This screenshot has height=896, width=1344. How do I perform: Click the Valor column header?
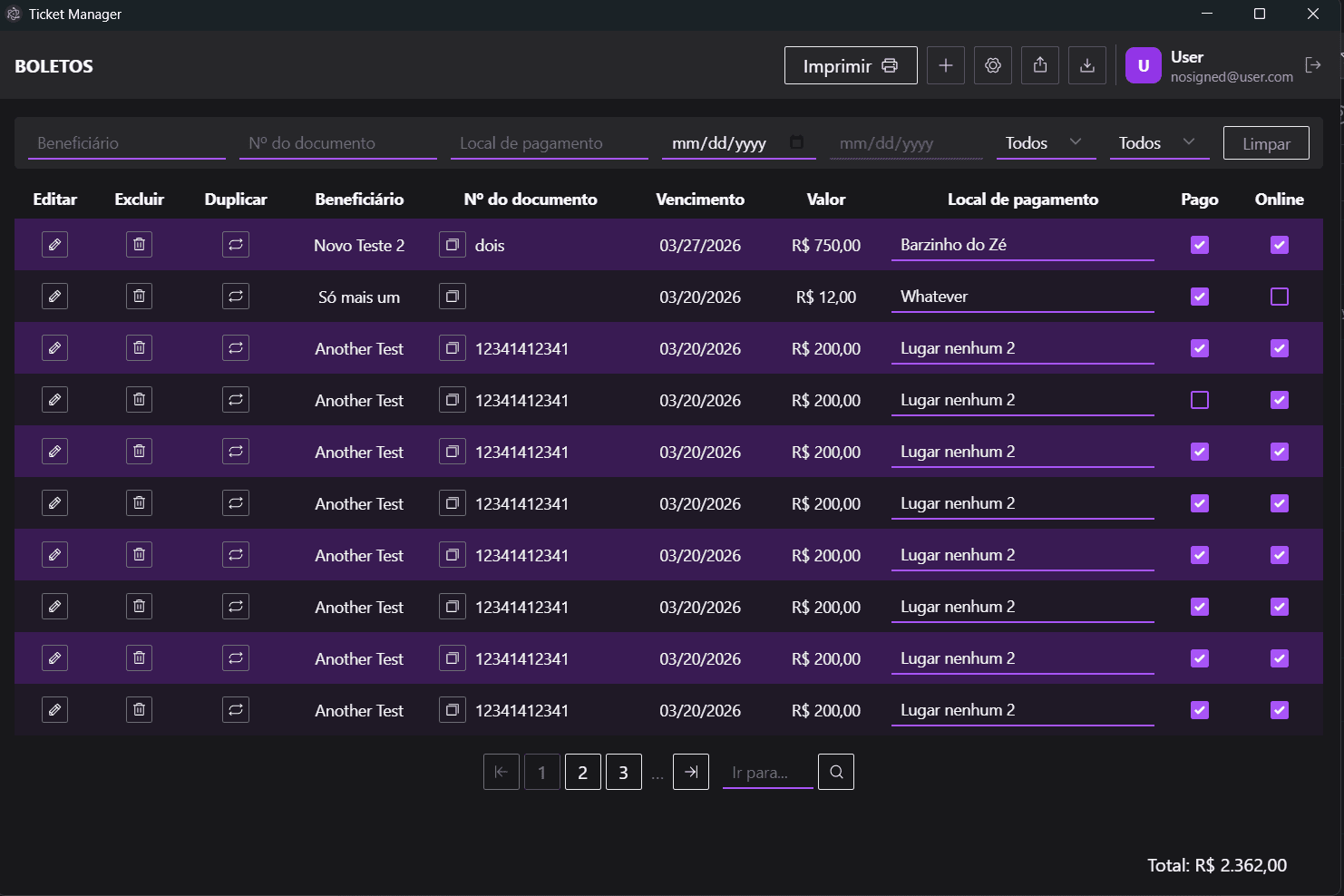tap(826, 200)
